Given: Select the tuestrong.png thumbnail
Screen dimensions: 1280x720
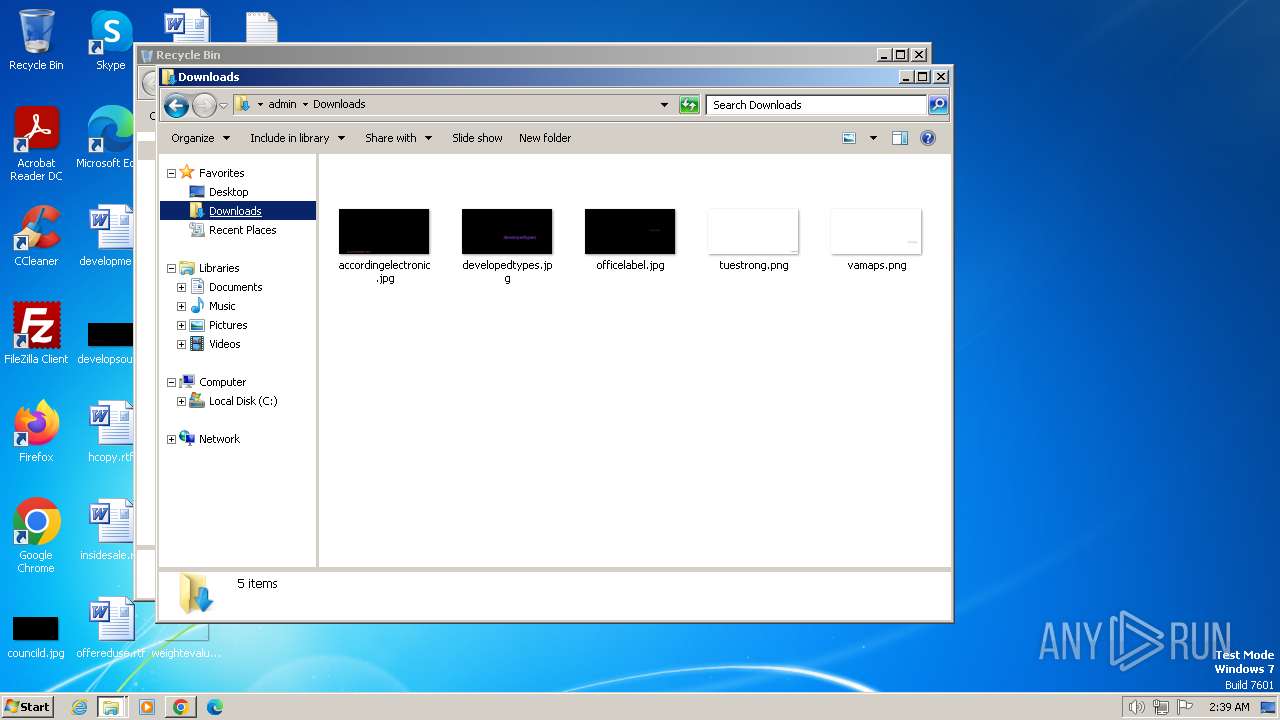Looking at the screenshot, I should [753, 232].
